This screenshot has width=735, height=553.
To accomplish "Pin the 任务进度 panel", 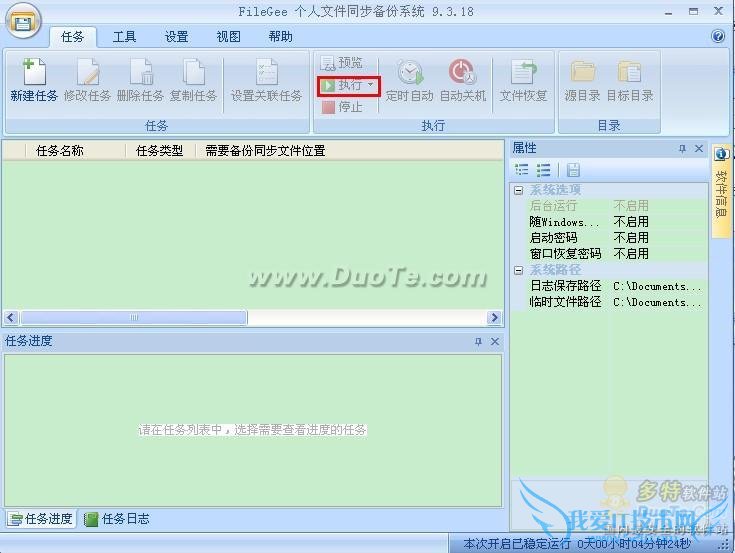I will 478,342.
